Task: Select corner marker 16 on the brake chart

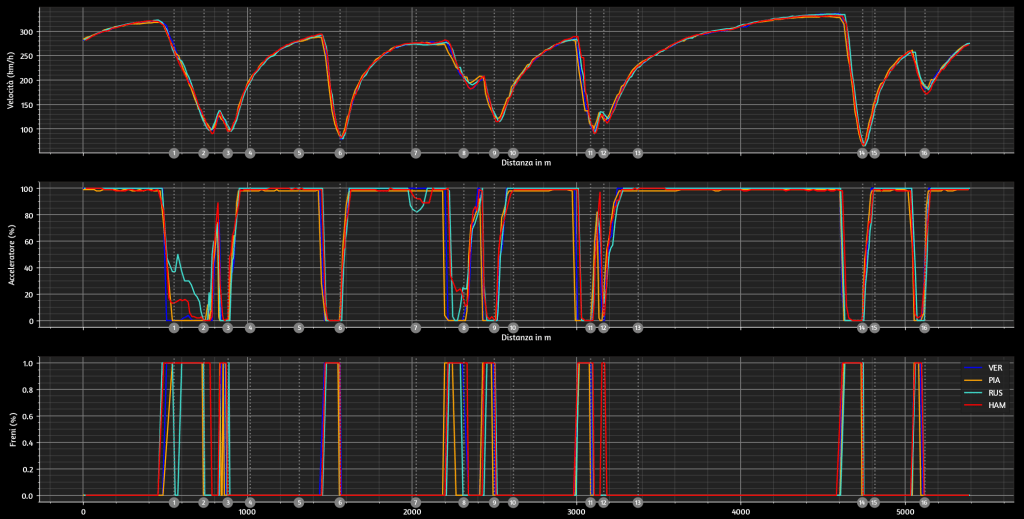Action: click(924, 503)
